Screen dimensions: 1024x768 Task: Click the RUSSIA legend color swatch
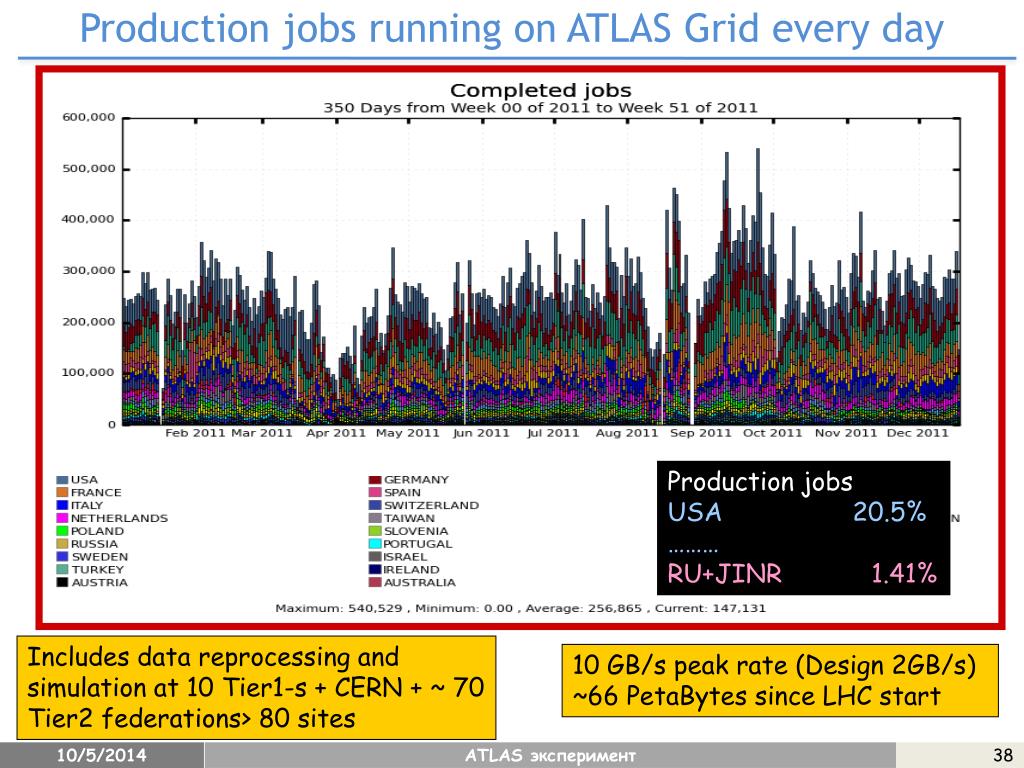pyautogui.click(x=62, y=544)
